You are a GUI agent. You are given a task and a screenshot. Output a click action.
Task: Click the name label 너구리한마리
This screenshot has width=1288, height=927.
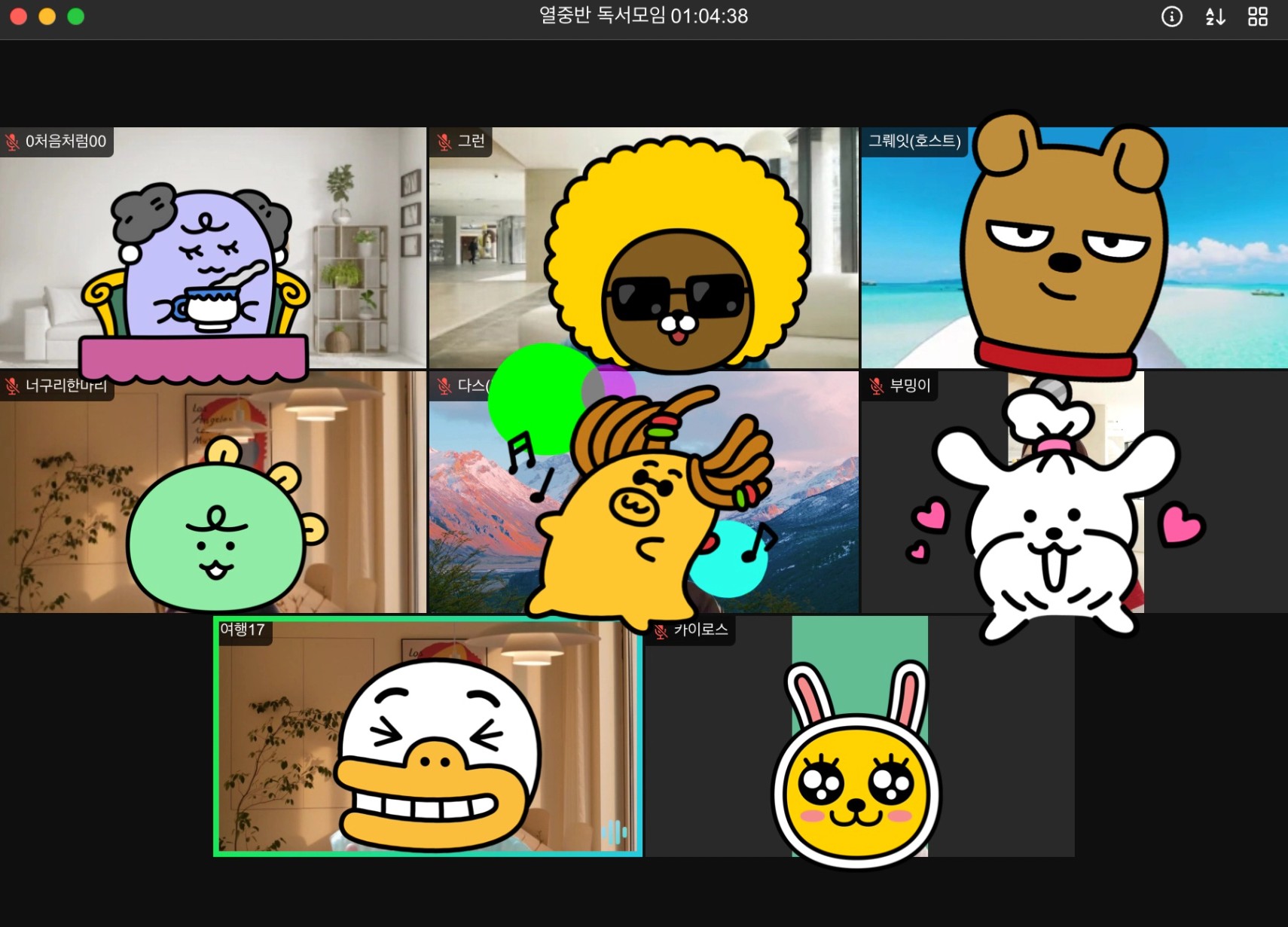point(66,386)
